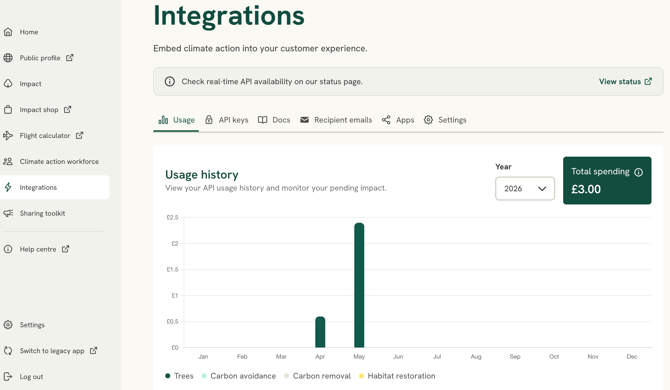Click the info icon next to Total spending
This screenshot has height=390, width=670.
click(638, 172)
